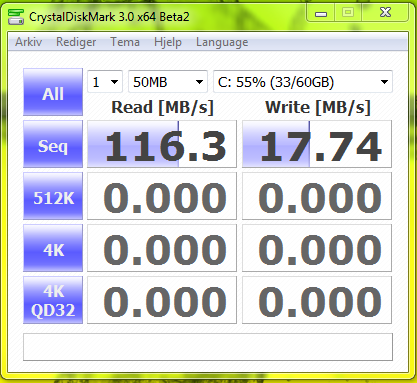Start the 512K random test
Screen dimensions: 417x383
(53, 196)
